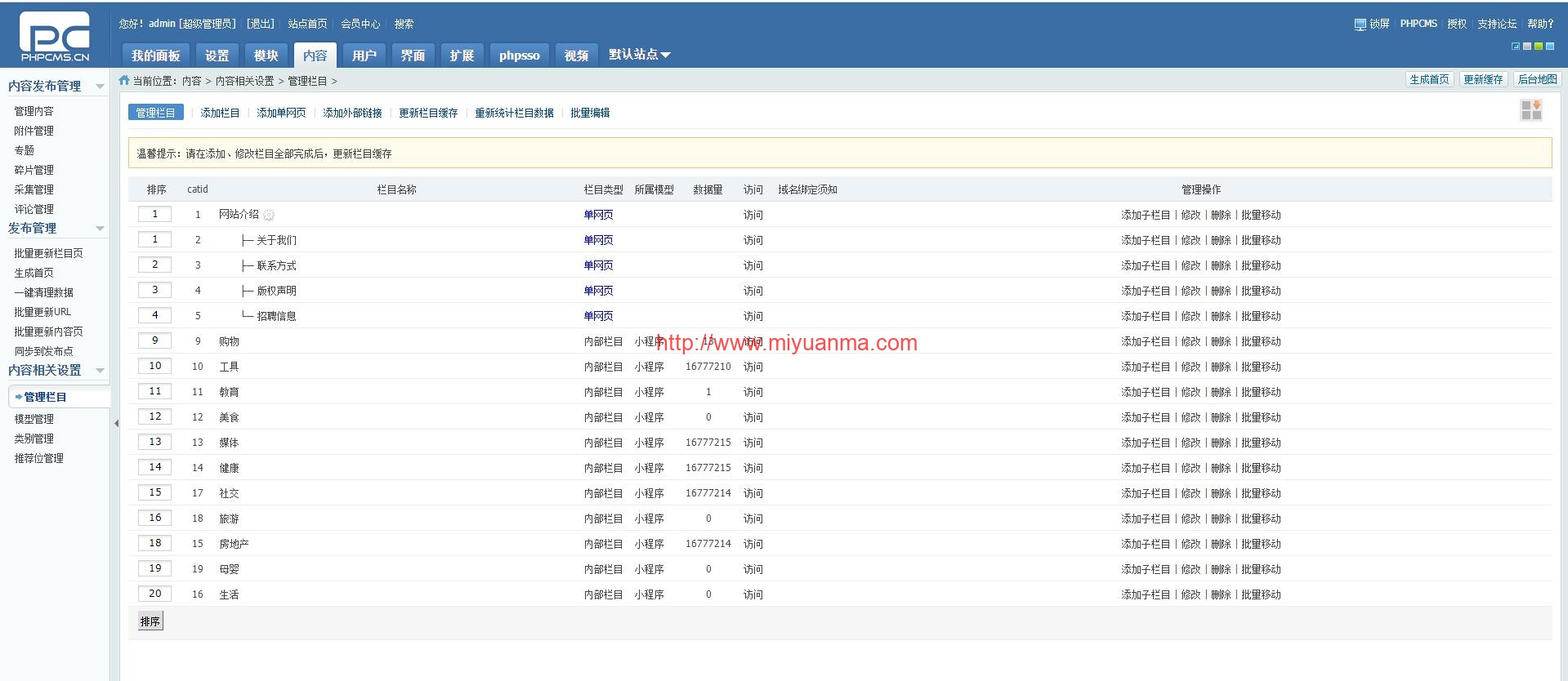Open the 会员中心 link

[360, 24]
